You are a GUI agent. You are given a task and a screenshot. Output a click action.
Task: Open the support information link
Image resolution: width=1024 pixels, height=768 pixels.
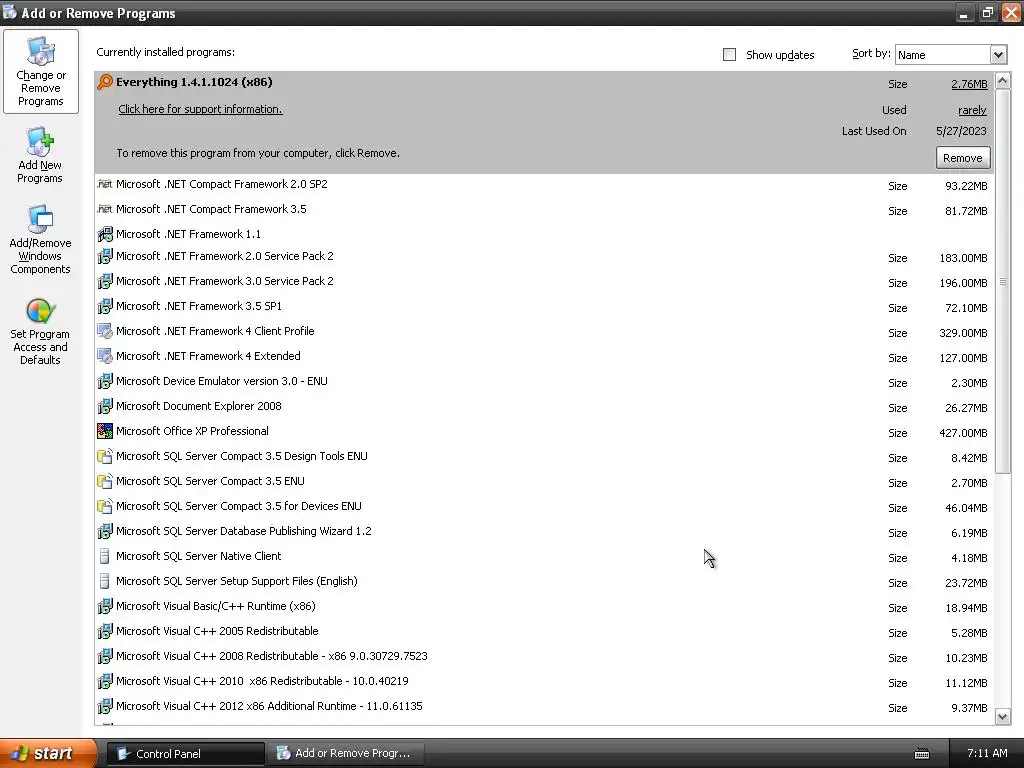point(200,109)
